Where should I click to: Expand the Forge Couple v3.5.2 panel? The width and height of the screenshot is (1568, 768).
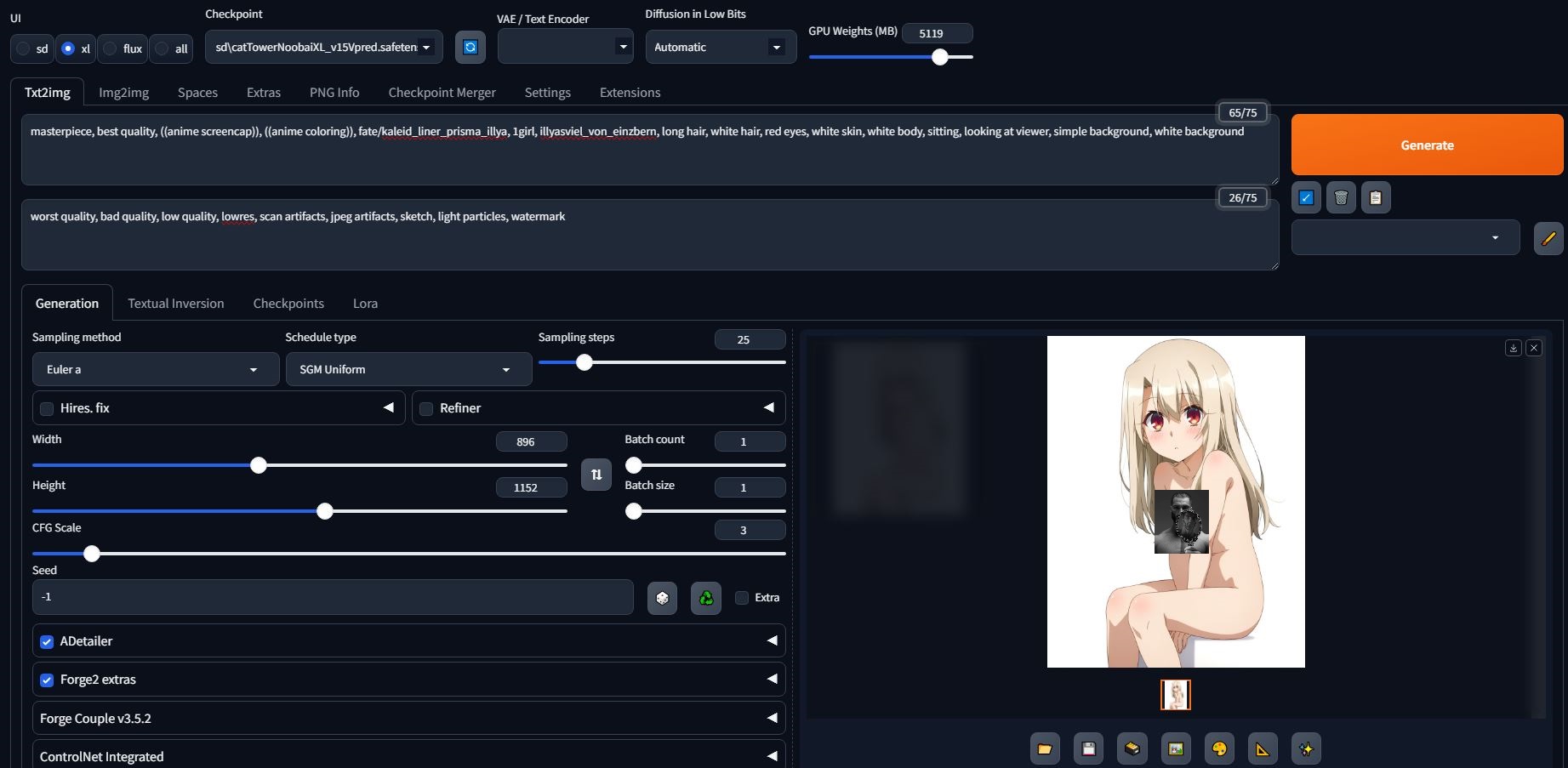408,718
